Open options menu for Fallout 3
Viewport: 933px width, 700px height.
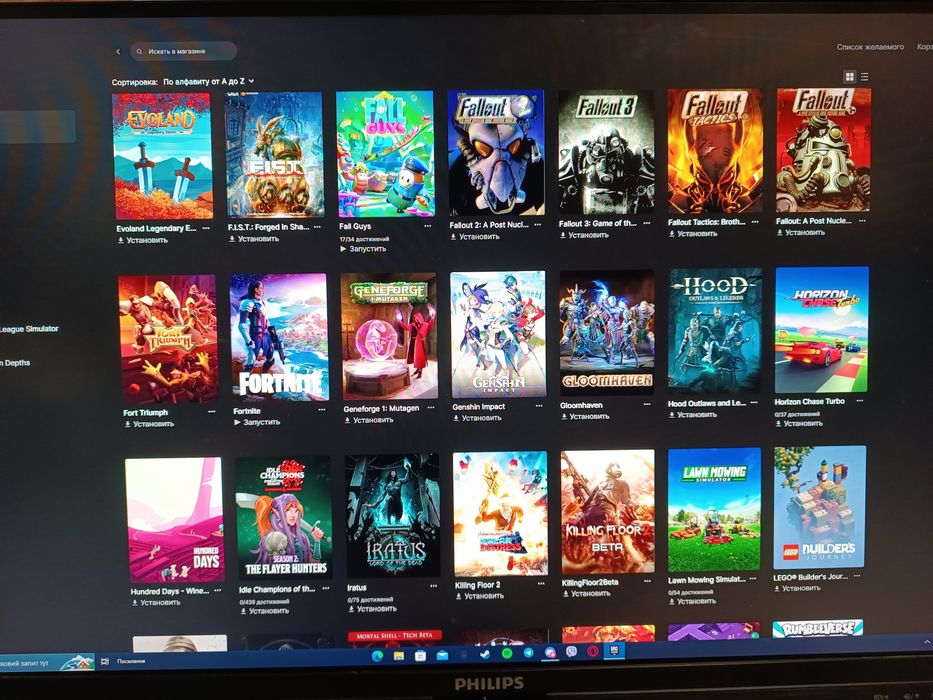coord(646,223)
